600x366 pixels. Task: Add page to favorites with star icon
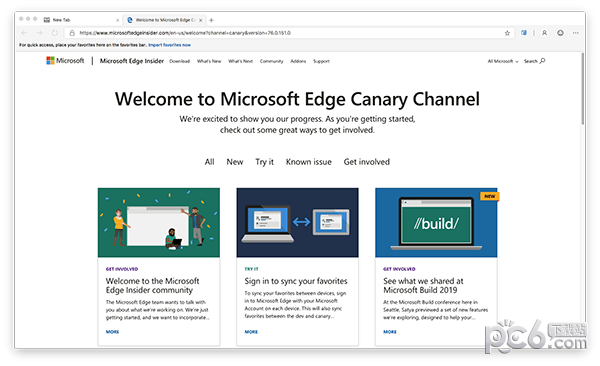pos(507,33)
